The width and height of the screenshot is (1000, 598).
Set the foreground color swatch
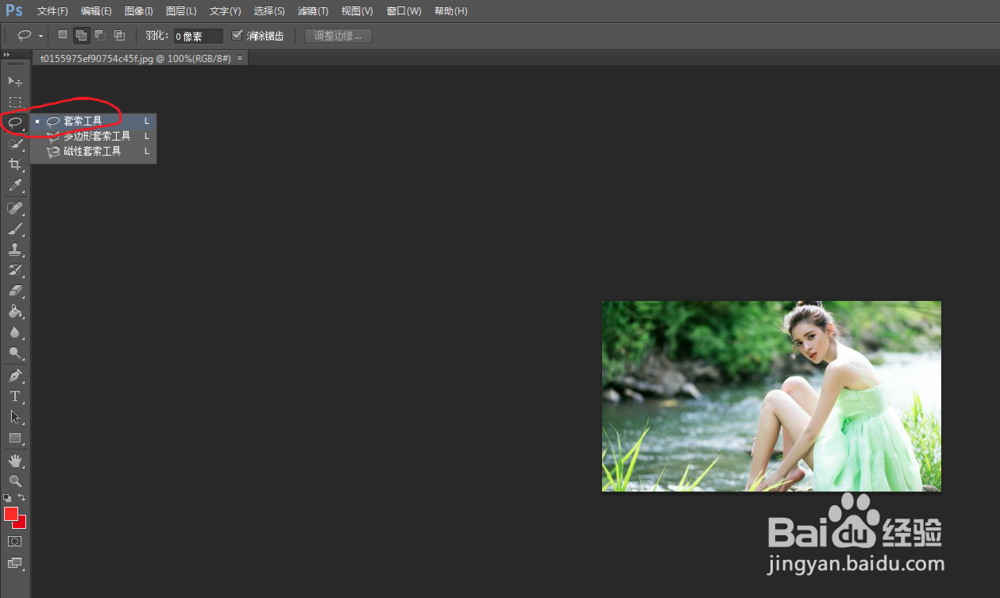point(11,514)
